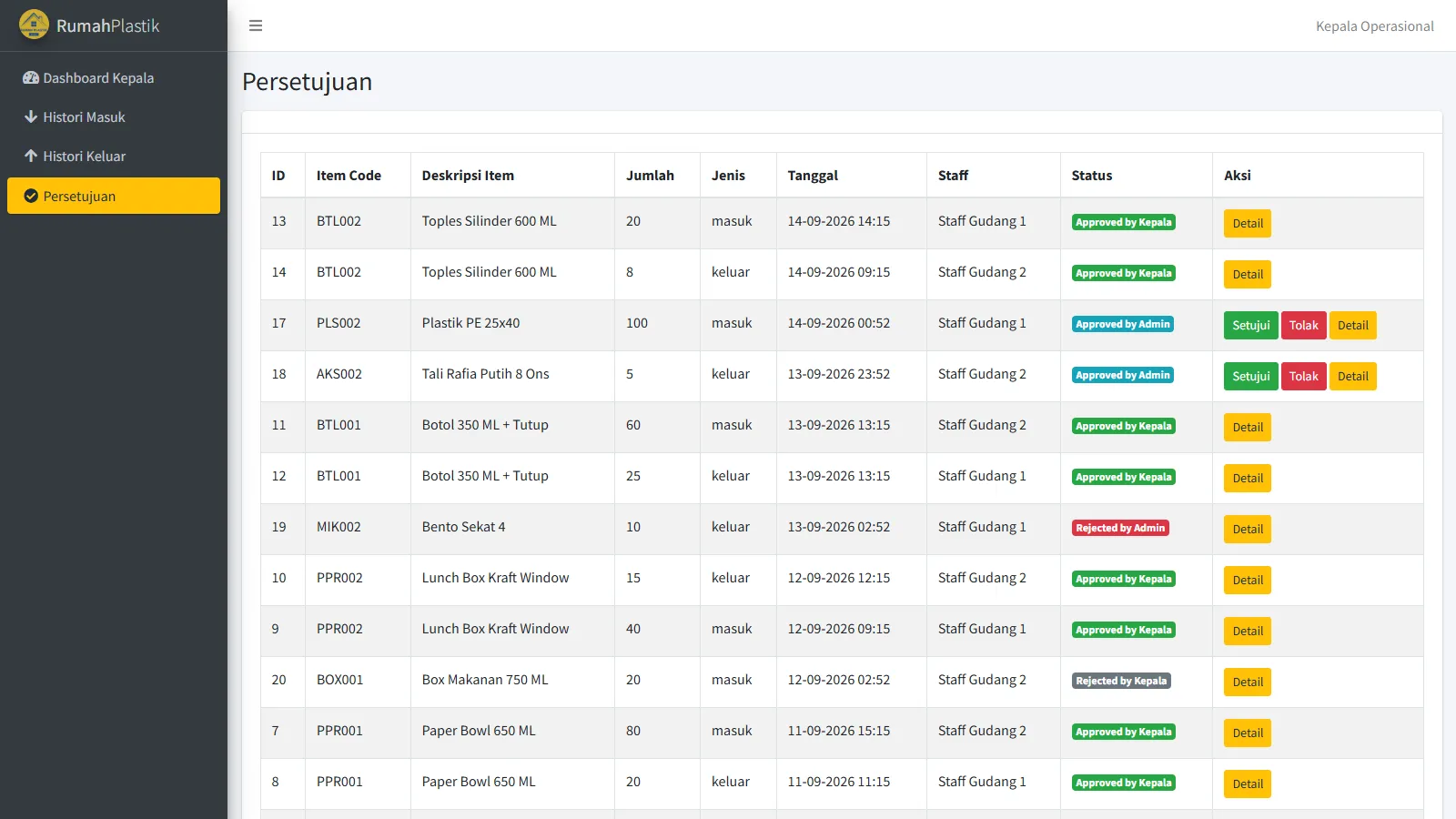Click the Dashboard Kepala gauge icon
This screenshot has height=819, width=1456.
[31, 78]
